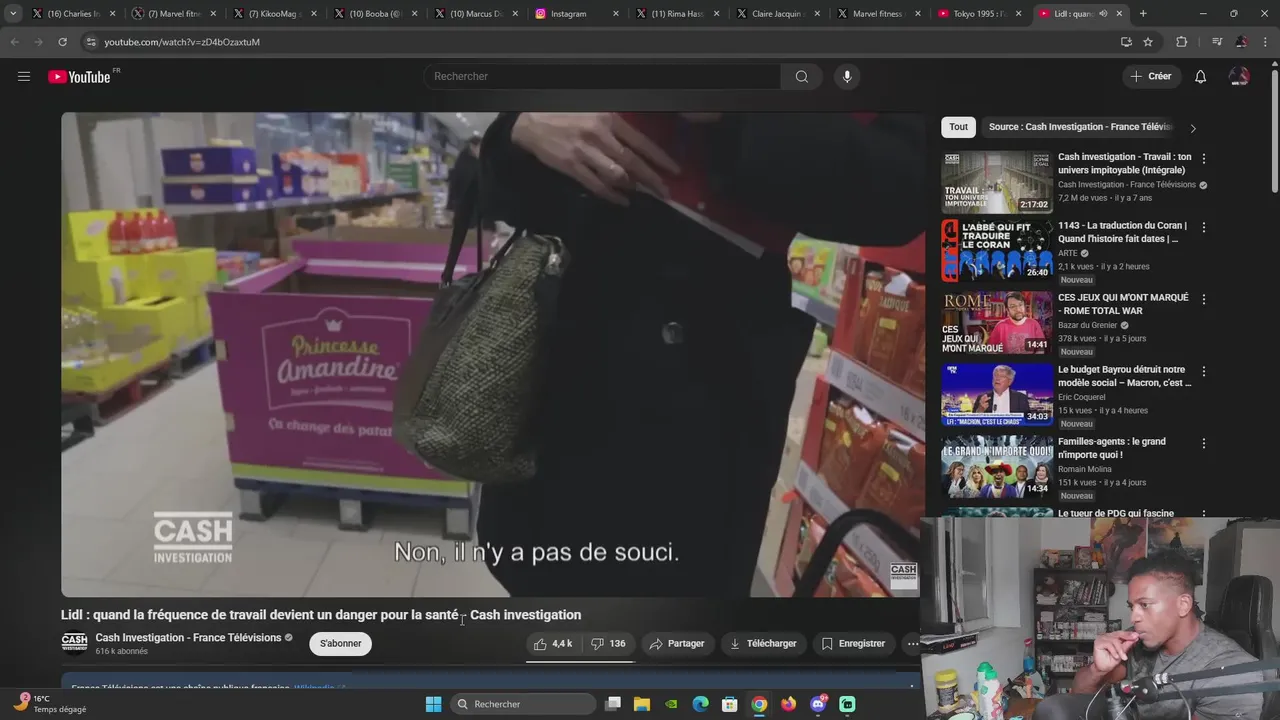Open Cash Investigation - France Télévisions channel link

(x=188, y=638)
